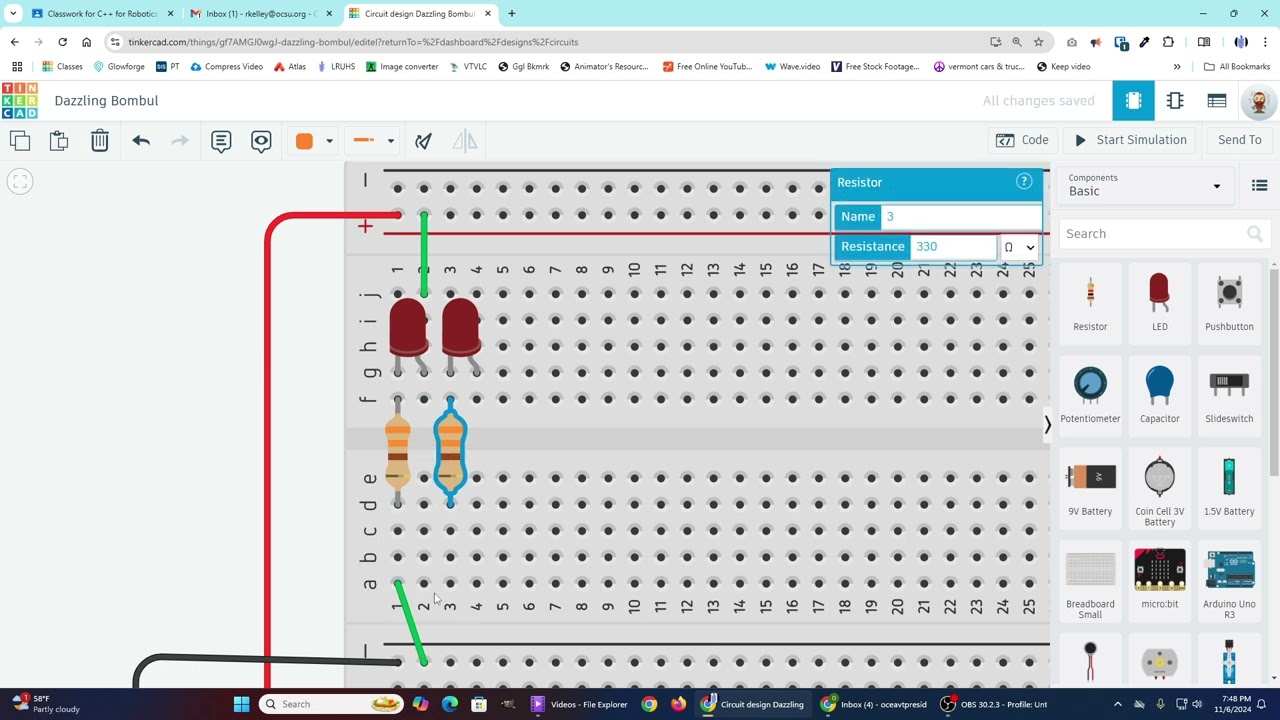Undo the last action
The height and width of the screenshot is (720, 1280).
pos(141,141)
